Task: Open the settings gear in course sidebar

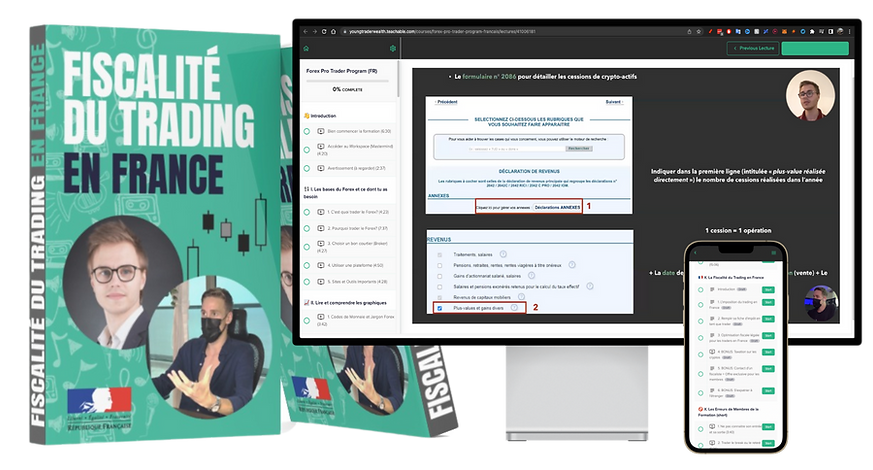Action: click(393, 48)
